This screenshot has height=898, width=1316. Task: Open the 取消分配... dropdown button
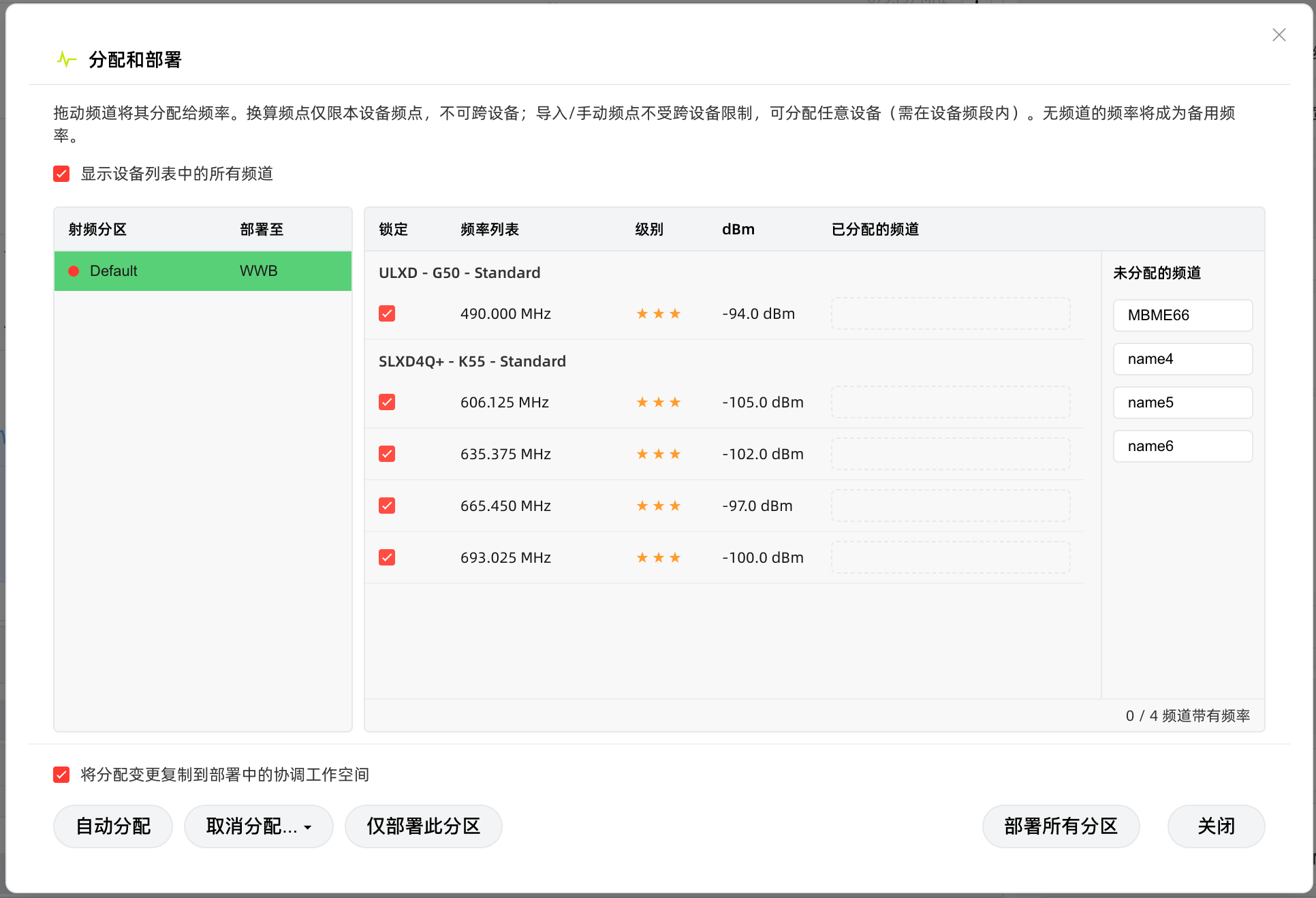pyautogui.click(x=259, y=826)
